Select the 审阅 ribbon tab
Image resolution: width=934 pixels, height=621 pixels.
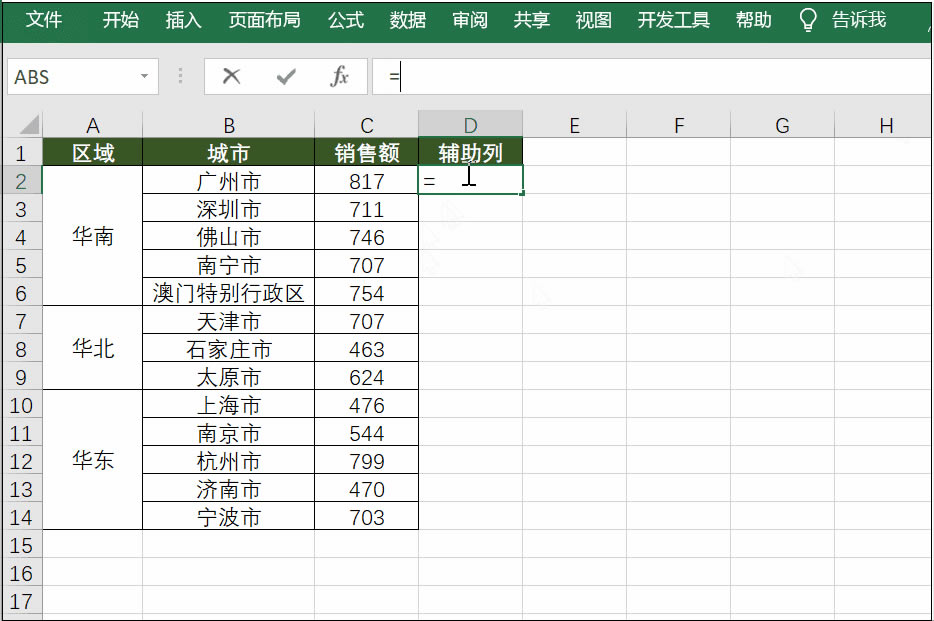tap(469, 19)
